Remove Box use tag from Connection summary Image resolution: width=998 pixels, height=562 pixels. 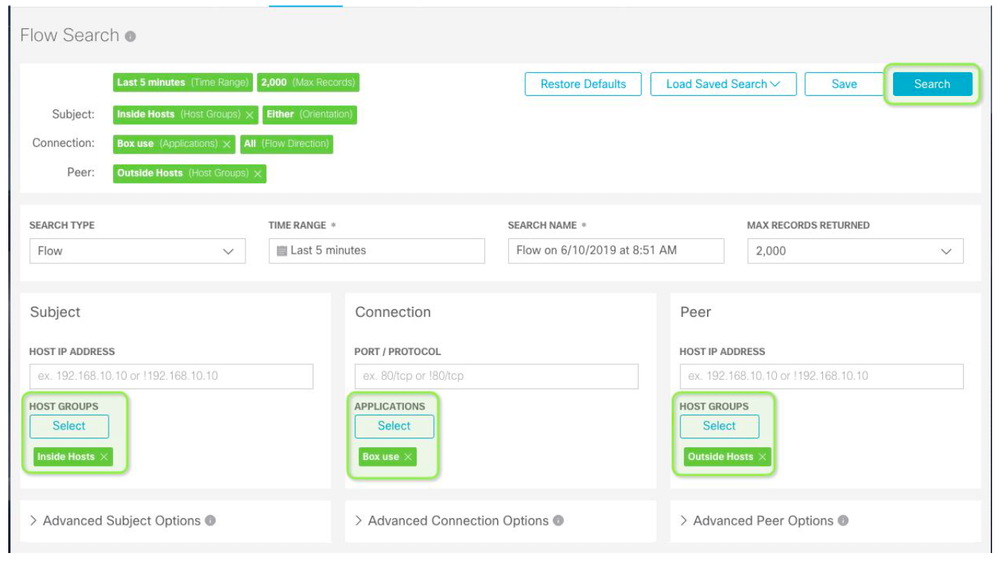pyautogui.click(x=227, y=144)
